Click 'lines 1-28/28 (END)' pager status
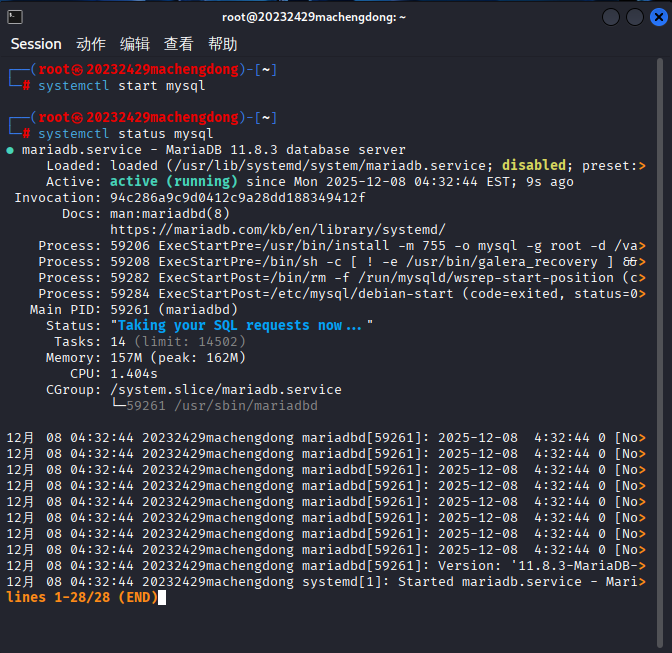The width and height of the screenshot is (672, 653). (x=82, y=598)
